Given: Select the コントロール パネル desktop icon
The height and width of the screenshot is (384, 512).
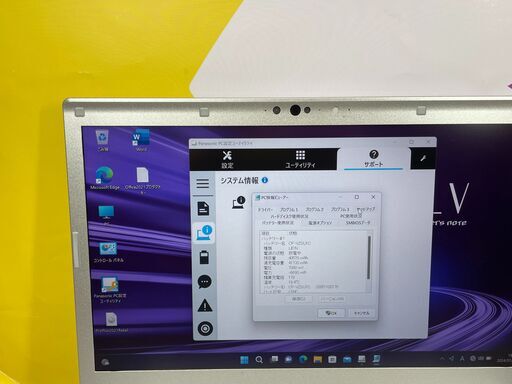Looking at the screenshot, I should coord(108,252).
